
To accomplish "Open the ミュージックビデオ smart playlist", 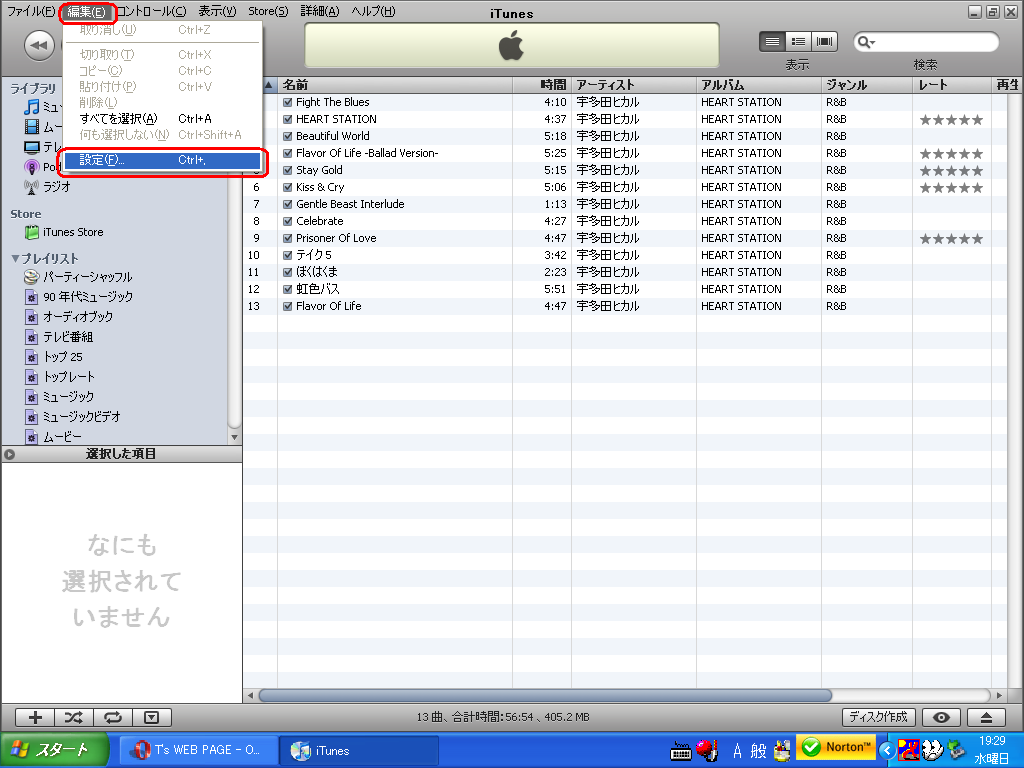I will click(72, 417).
